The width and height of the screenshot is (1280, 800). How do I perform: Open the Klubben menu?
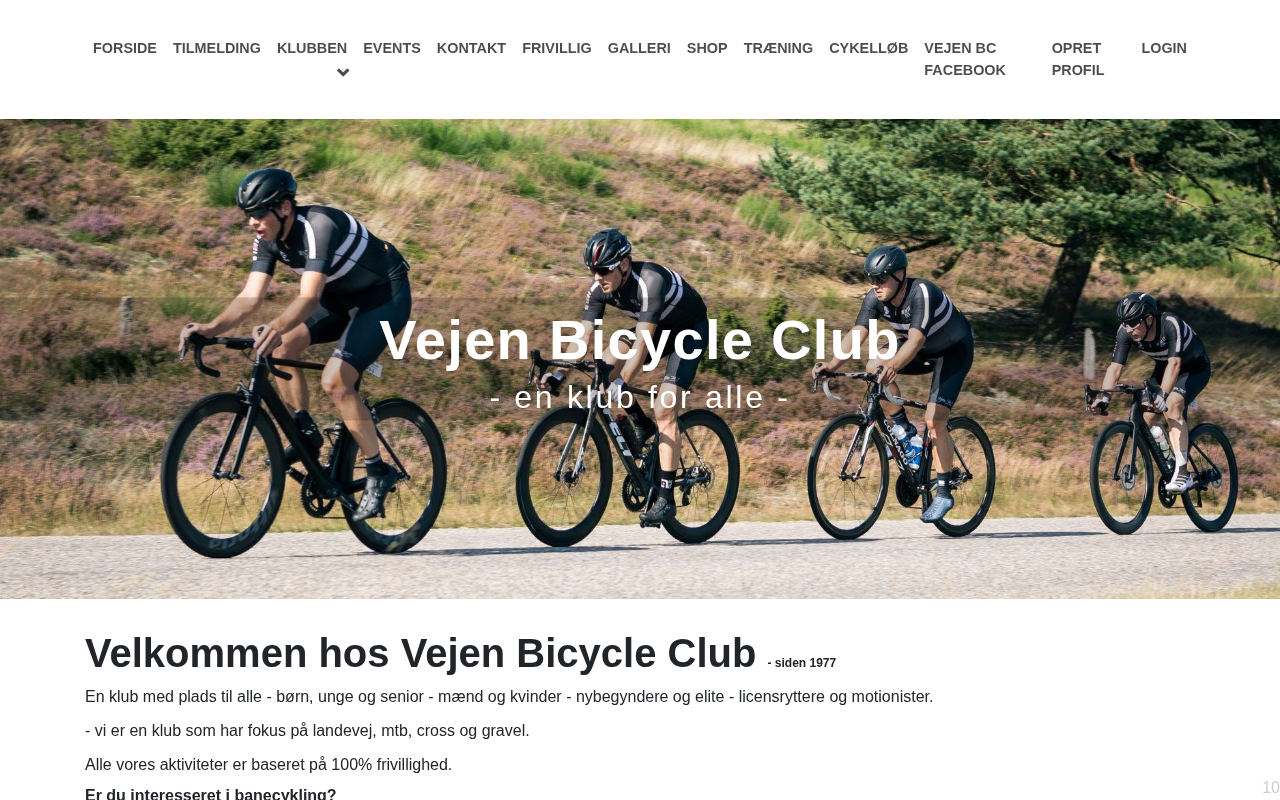pos(312,48)
